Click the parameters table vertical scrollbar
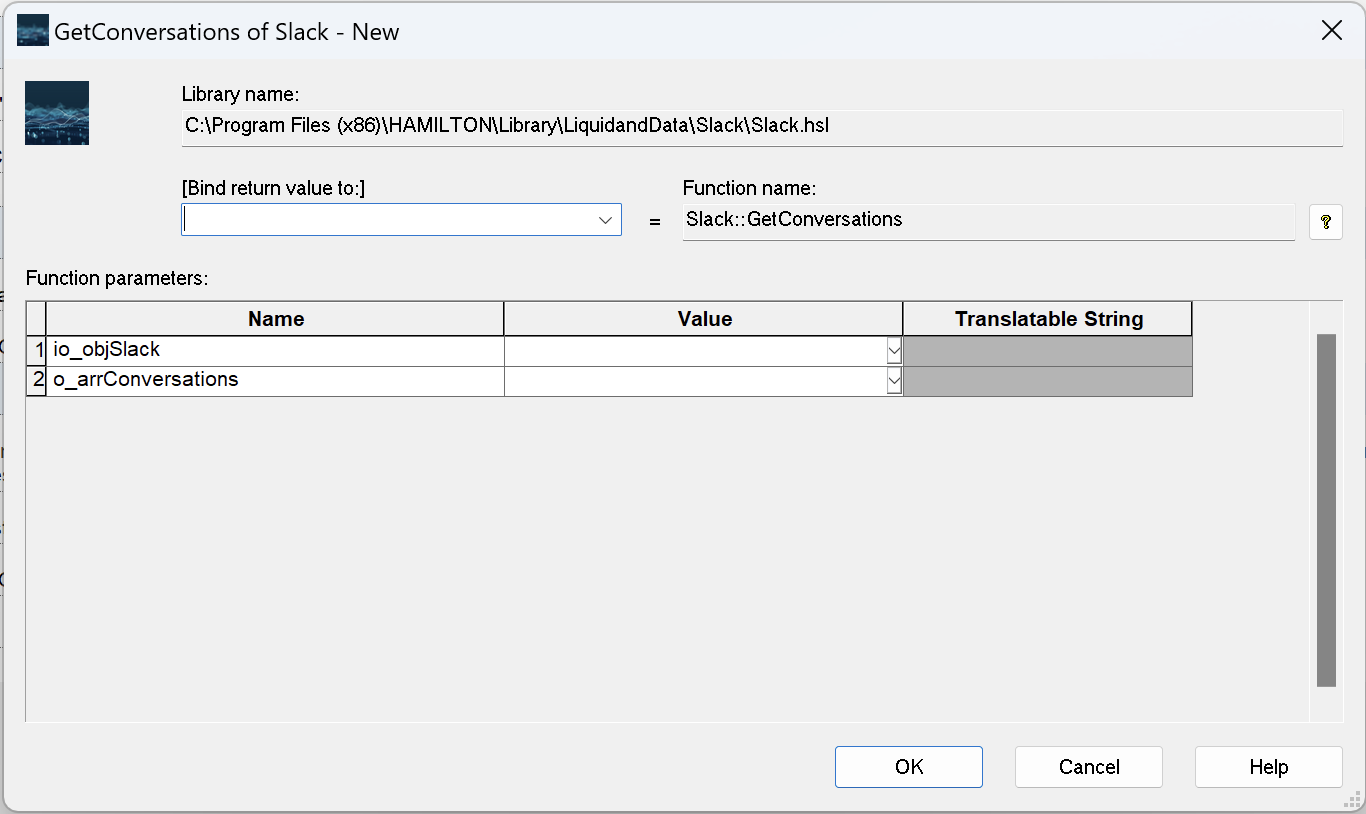 [x=1326, y=510]
